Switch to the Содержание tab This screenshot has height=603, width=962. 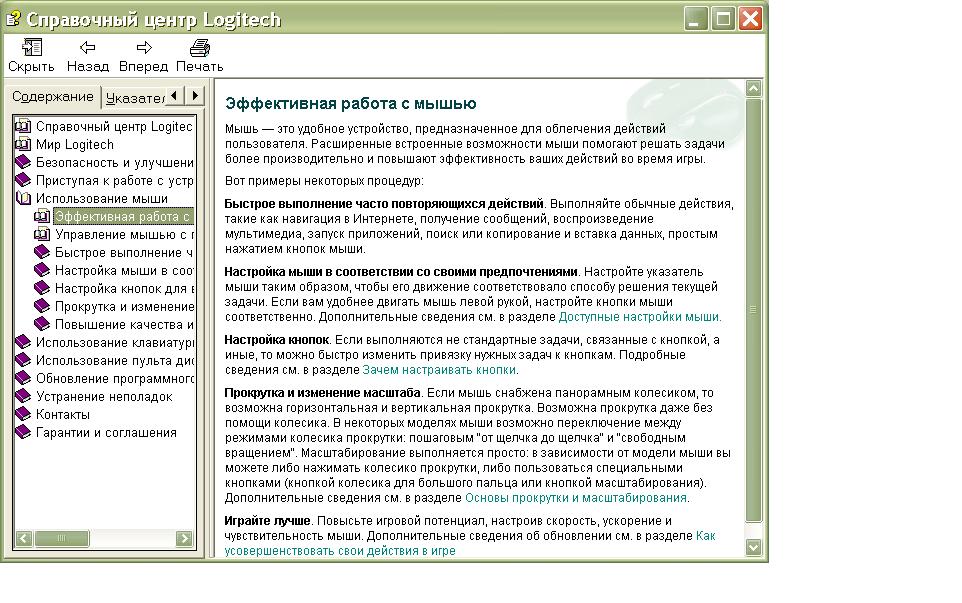tap(53, 96)
